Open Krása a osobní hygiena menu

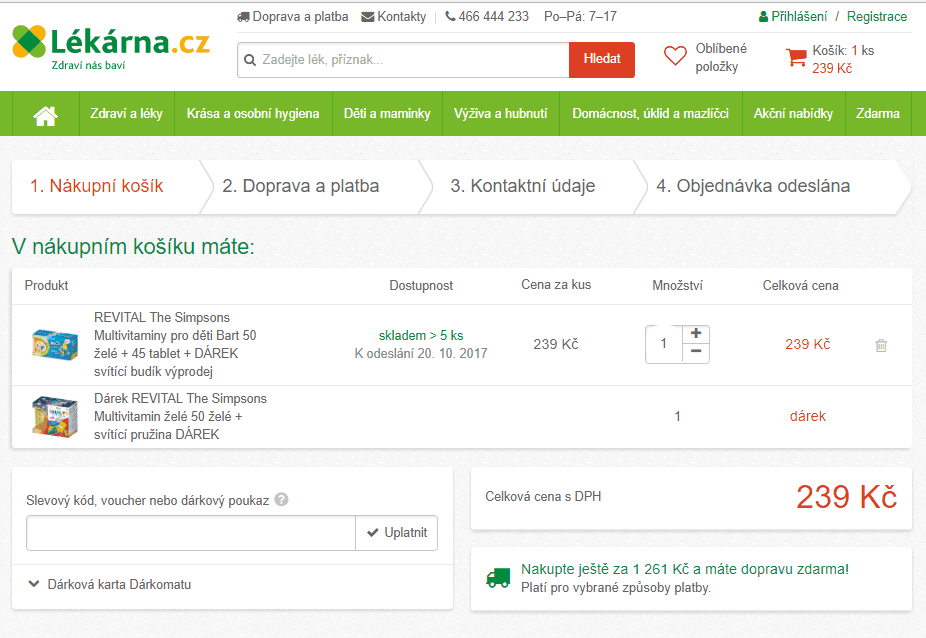(253, 113)
